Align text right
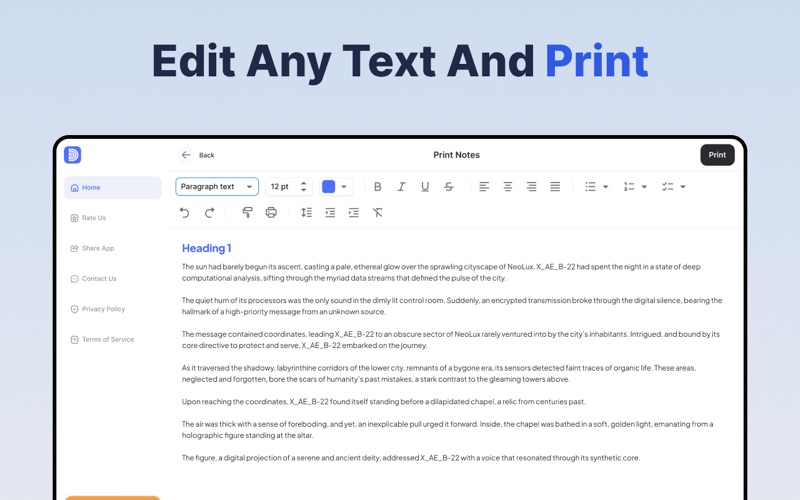This screenshot has height=500, width=800. click(x=531, y=187)
